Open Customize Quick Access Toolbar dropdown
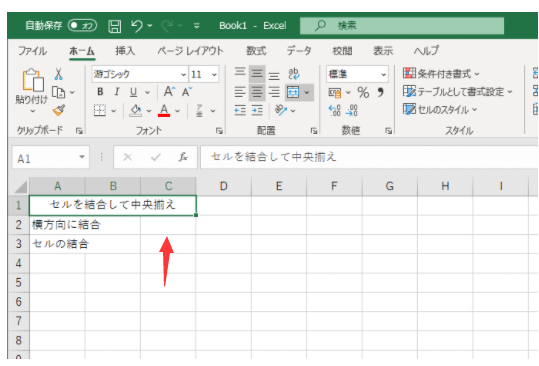 (x=197, y=26)
